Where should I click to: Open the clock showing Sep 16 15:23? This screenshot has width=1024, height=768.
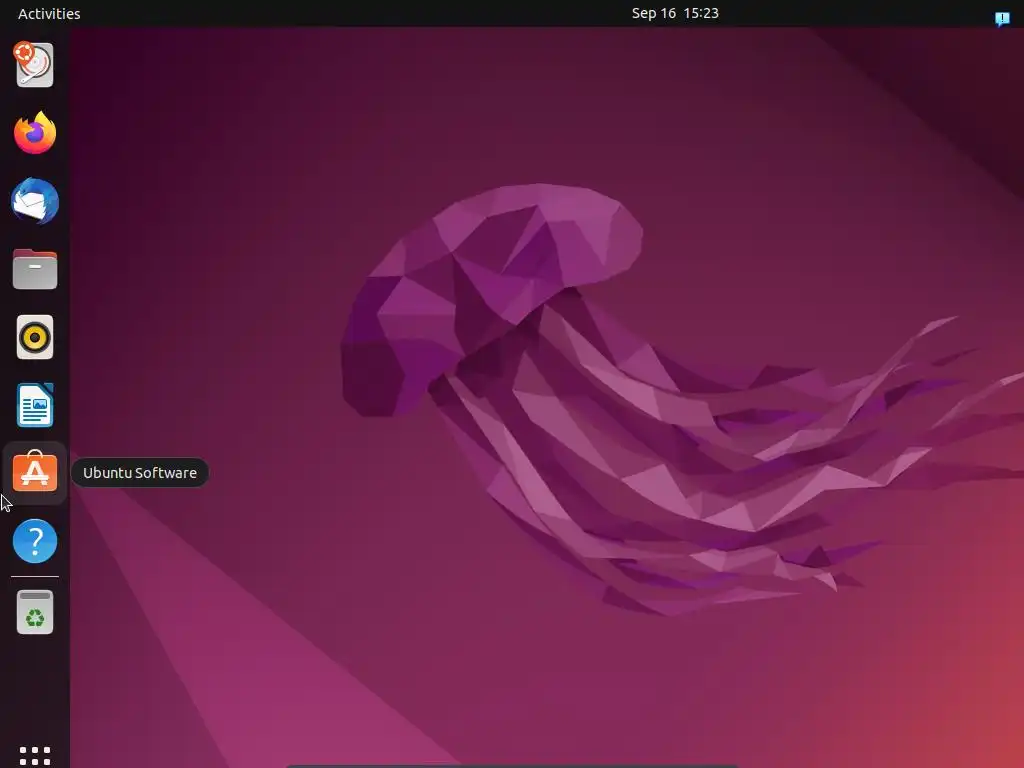(675, 13)
